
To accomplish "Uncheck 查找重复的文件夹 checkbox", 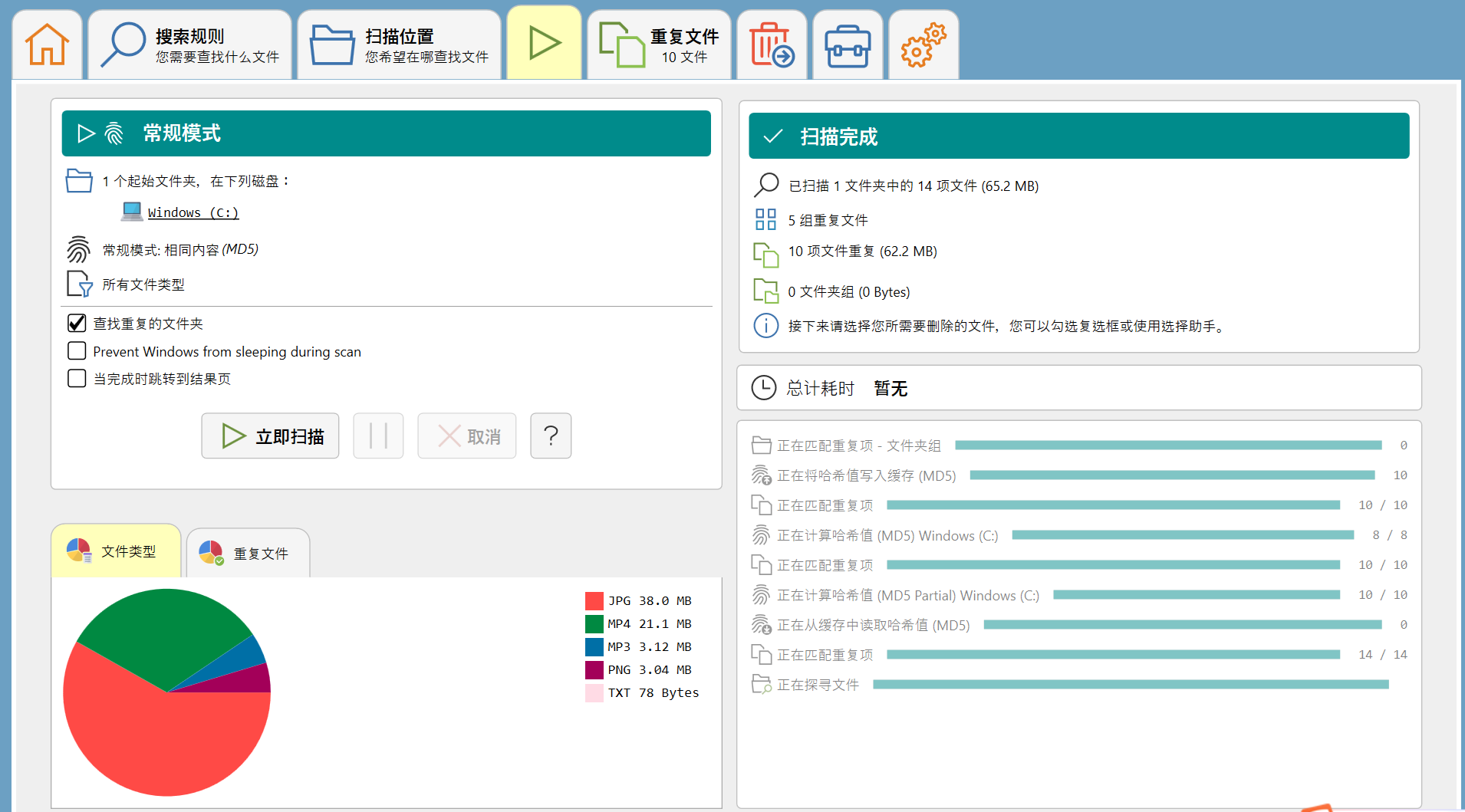I will [77, 323].
